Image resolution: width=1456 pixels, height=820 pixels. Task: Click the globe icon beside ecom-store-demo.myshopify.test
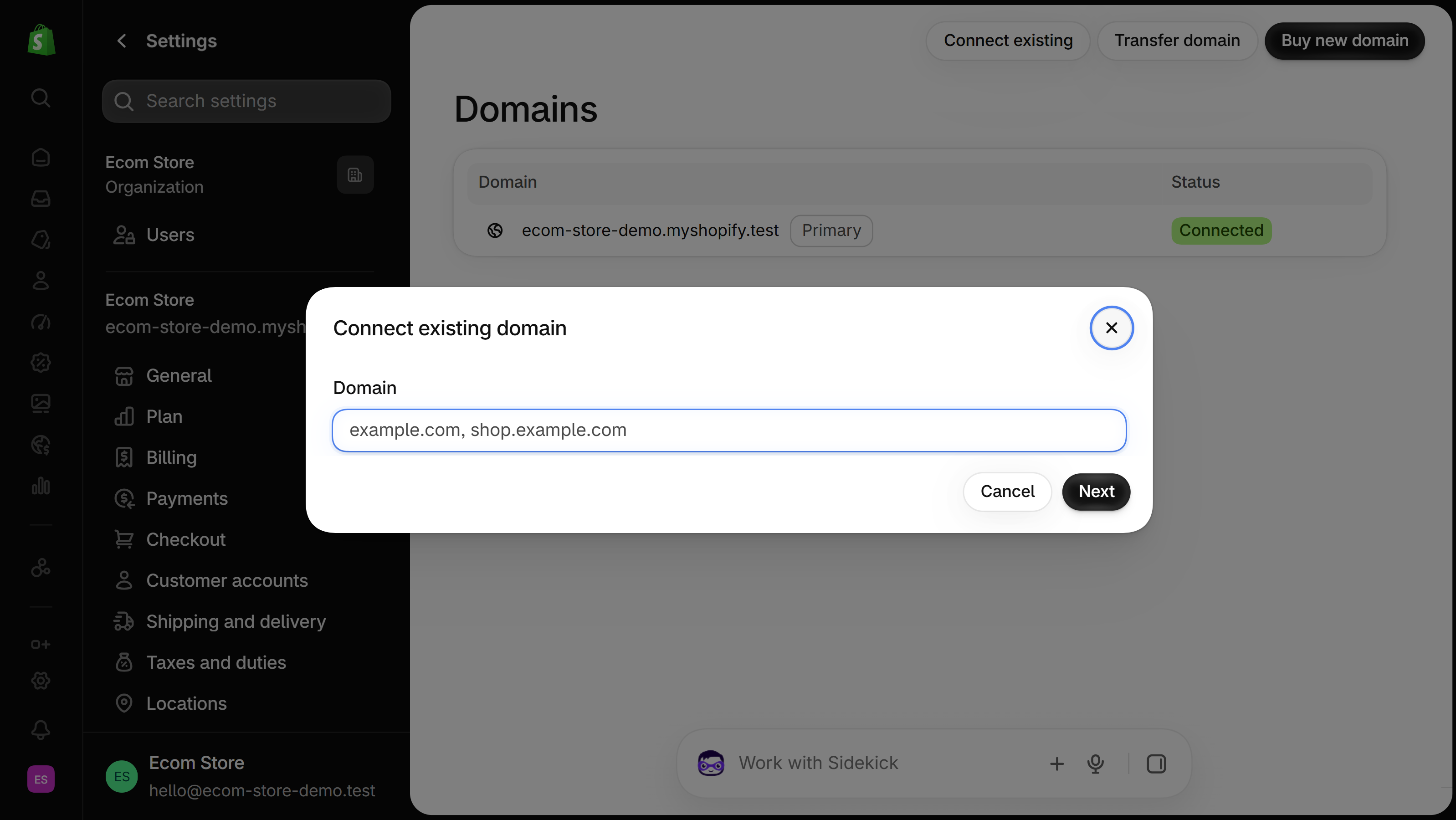point(495,231)
